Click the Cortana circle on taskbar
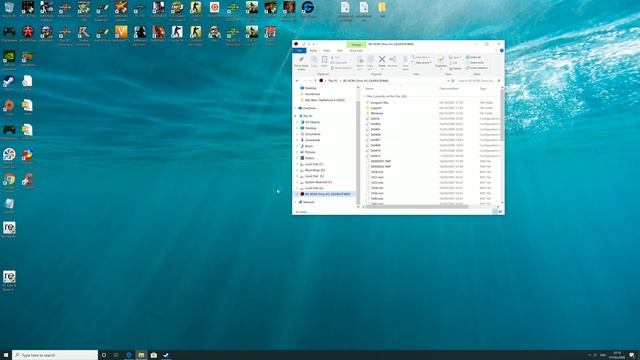This screenshot has width=640, height=360. pyautogui.click(x=104, y=355)
